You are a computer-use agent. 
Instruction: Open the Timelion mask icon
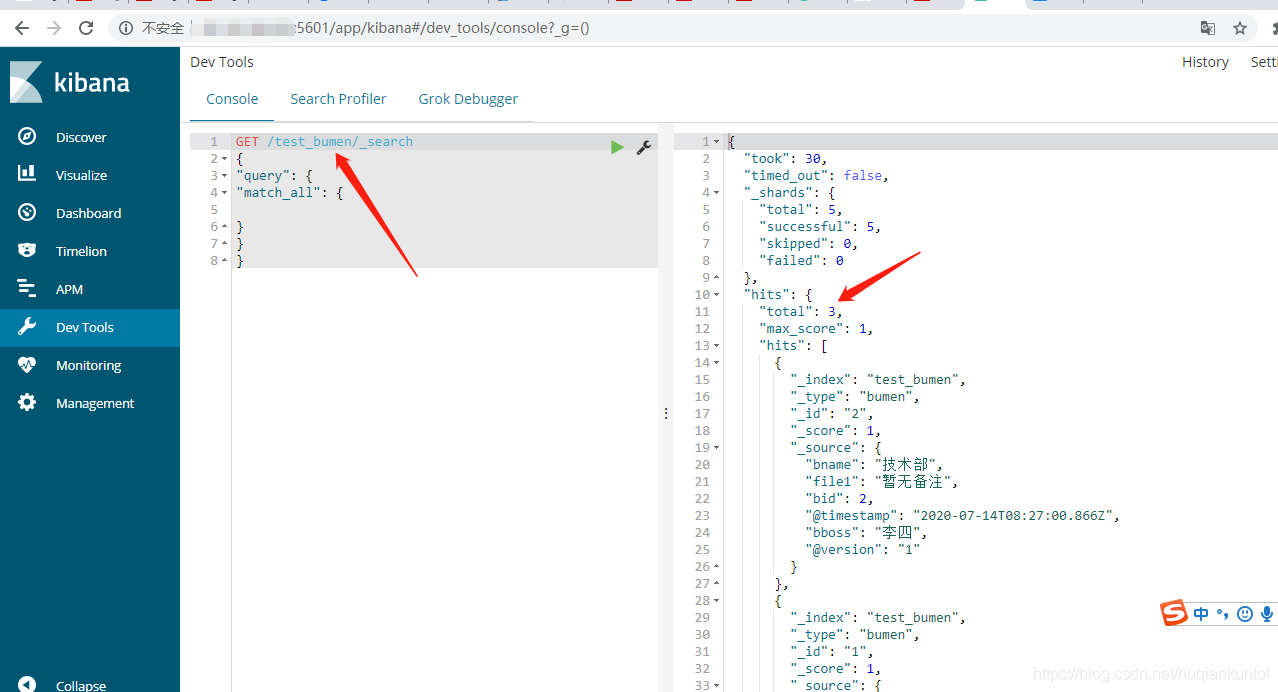pos(27,250)
